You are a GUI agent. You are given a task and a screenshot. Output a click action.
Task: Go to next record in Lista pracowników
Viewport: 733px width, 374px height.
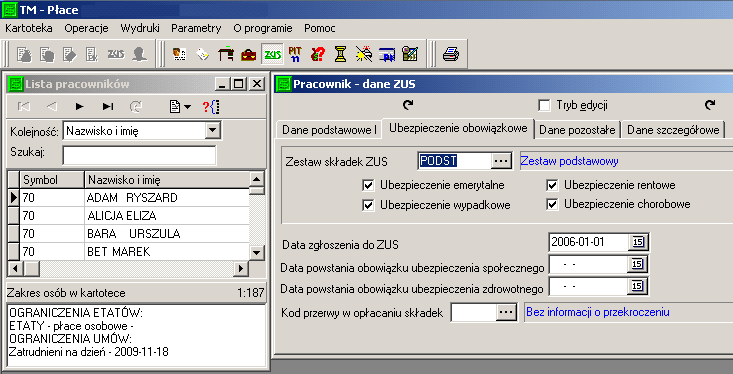click(x=79, y=107)
